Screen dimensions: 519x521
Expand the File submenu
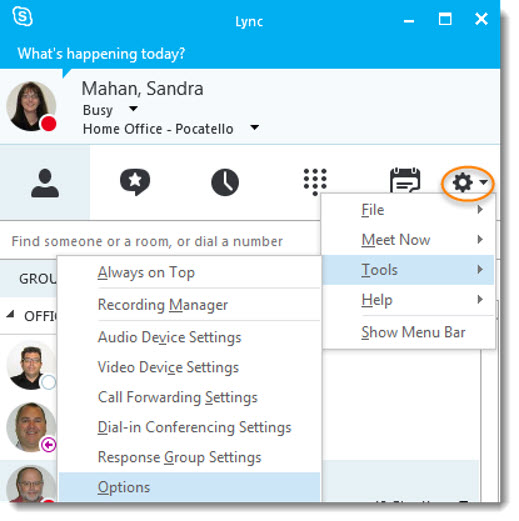409,210
